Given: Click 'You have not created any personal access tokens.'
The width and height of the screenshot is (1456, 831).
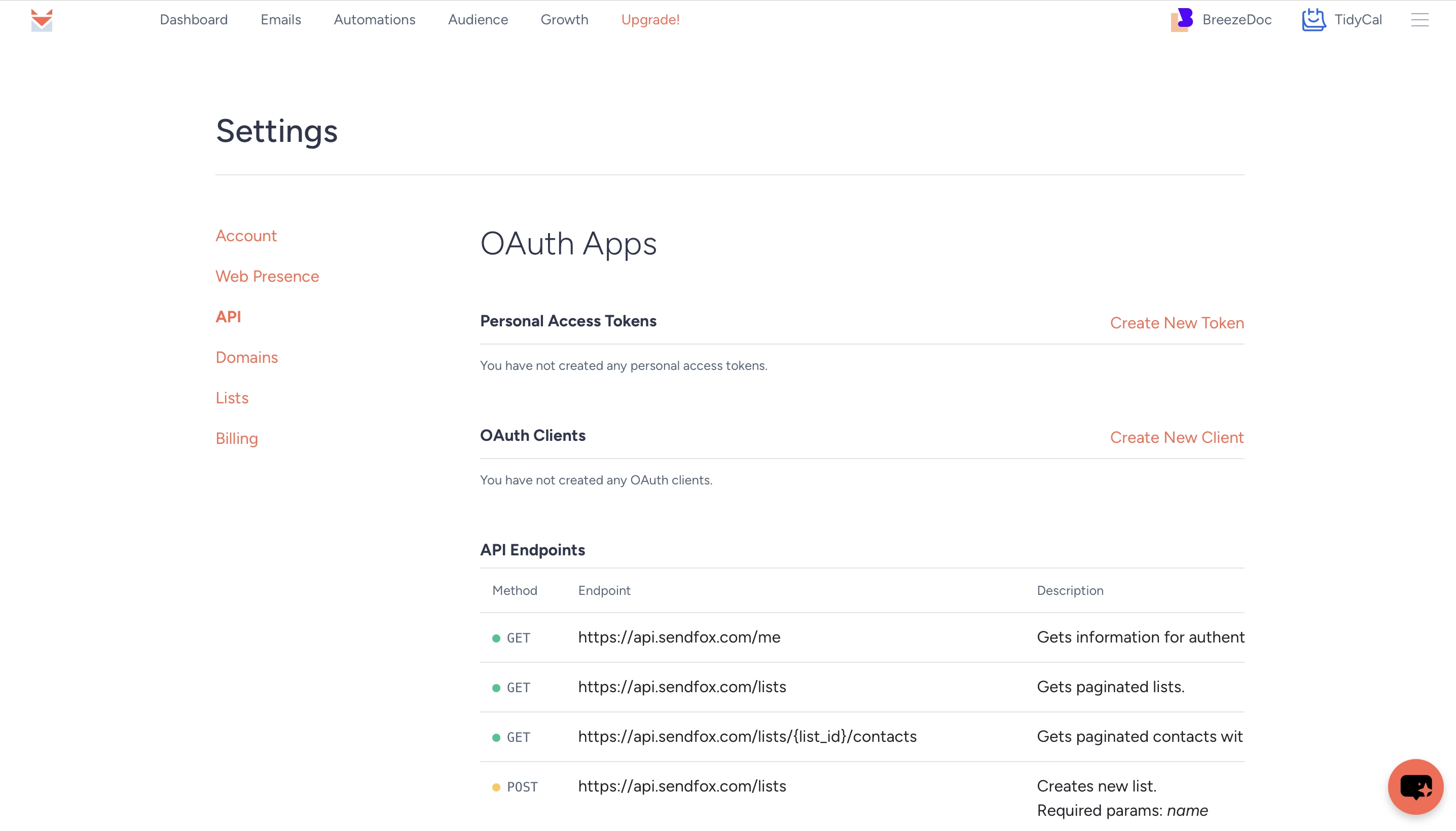Looking at the screenshot, I should (624, 365).
